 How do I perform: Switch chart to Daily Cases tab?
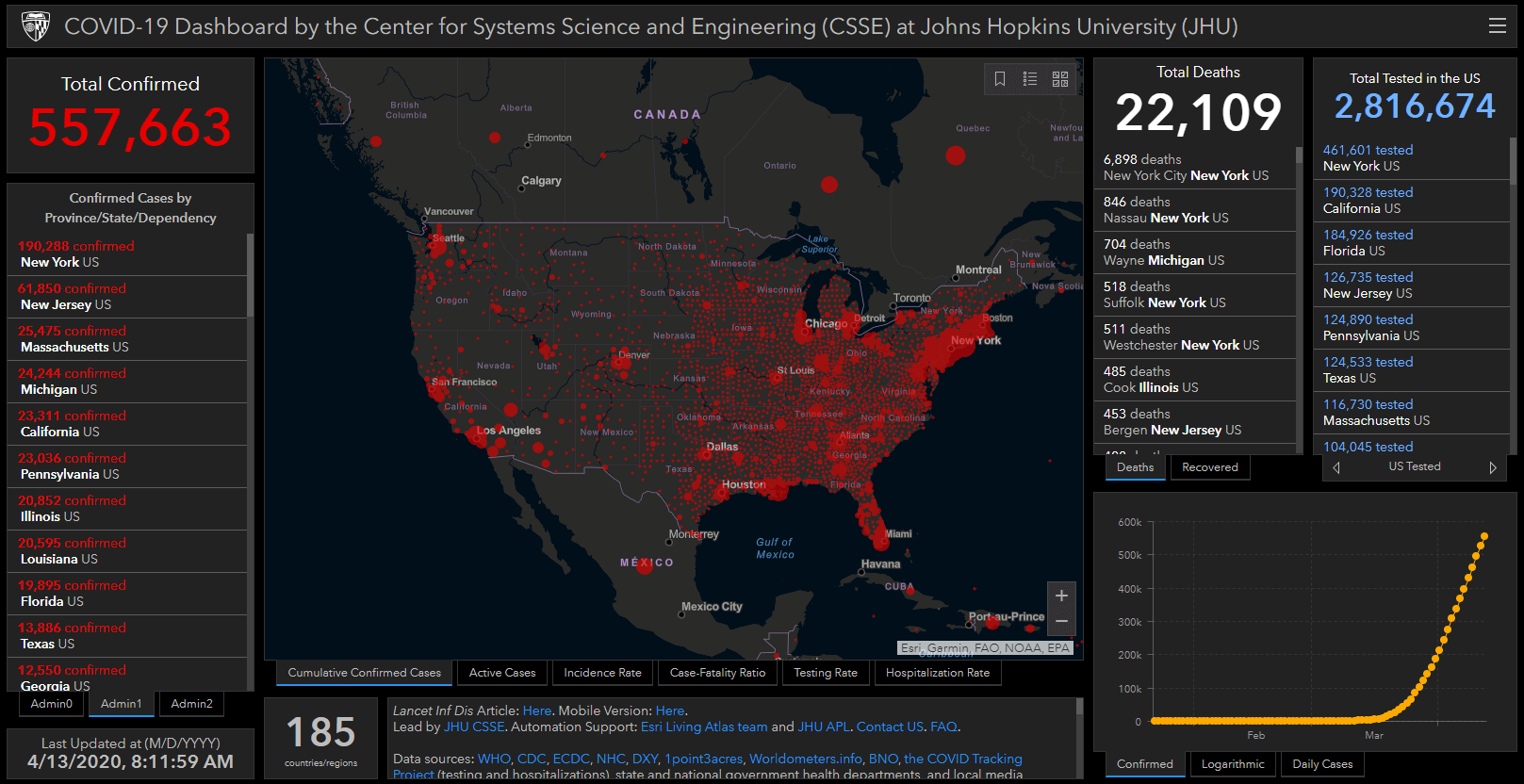1322,764
